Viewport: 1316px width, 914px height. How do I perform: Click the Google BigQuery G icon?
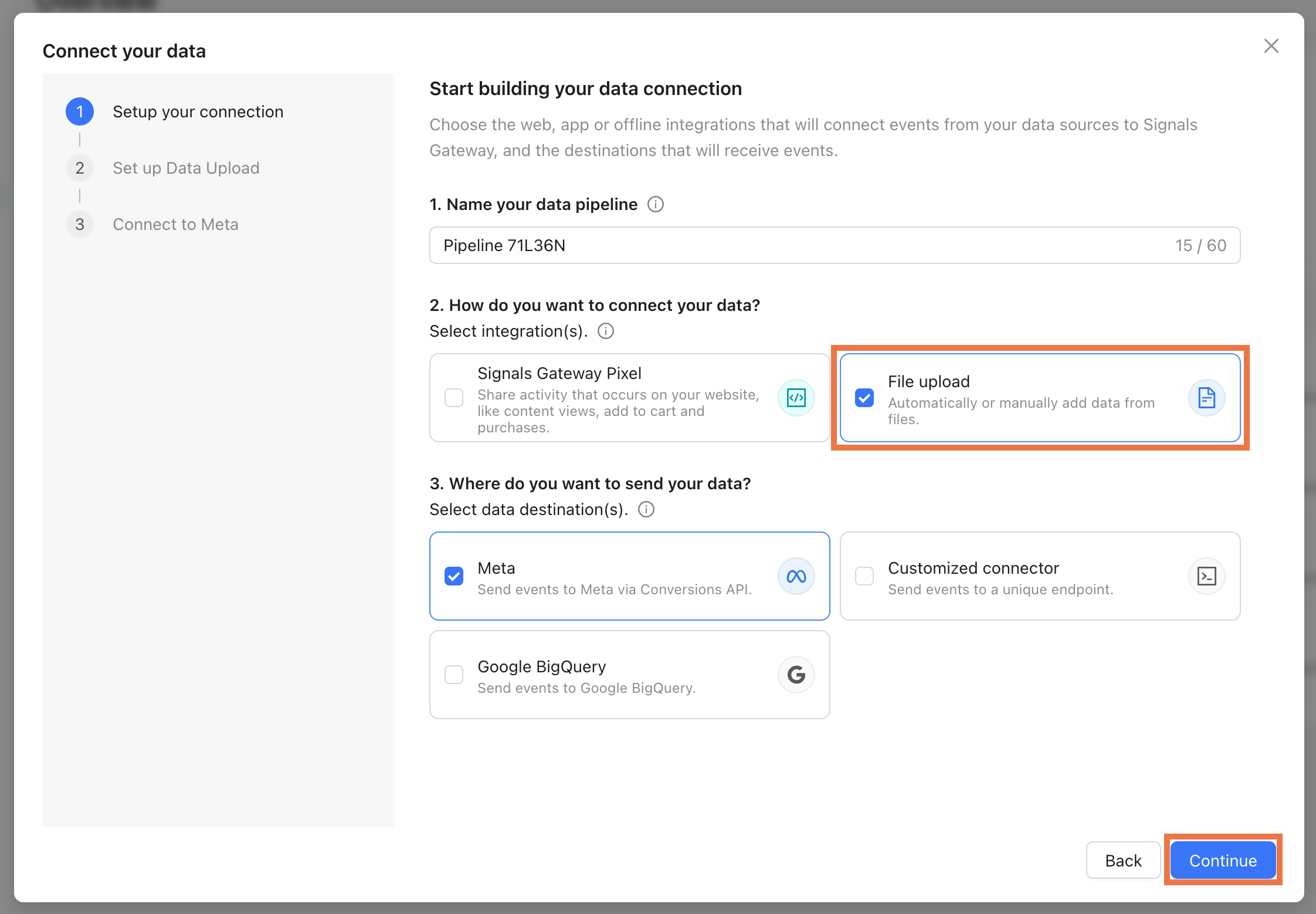[796, 675]
